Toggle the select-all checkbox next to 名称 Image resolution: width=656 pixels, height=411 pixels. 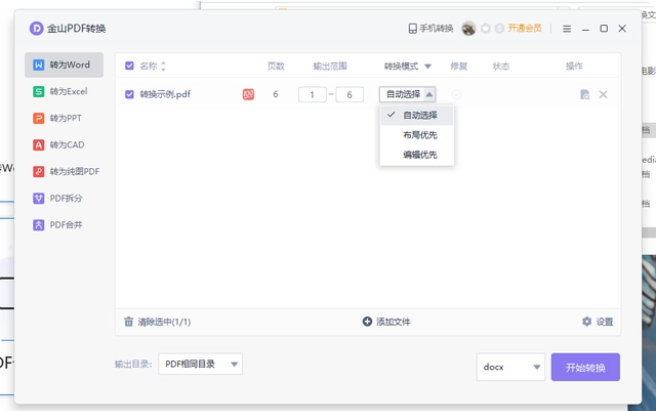pyautogui.click(x=129, y=66)
